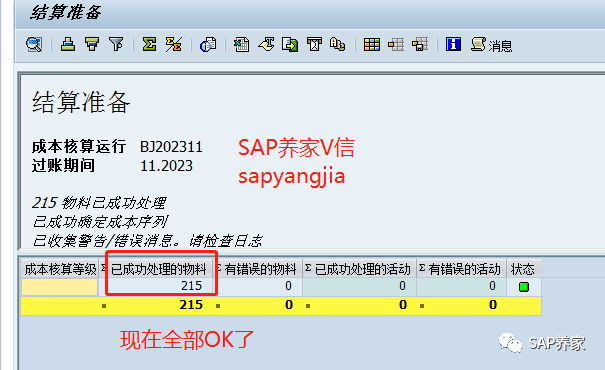Click the bold 215 total in yellow row
The width and height of the screenshot is (605, 370).
[191, 305]
